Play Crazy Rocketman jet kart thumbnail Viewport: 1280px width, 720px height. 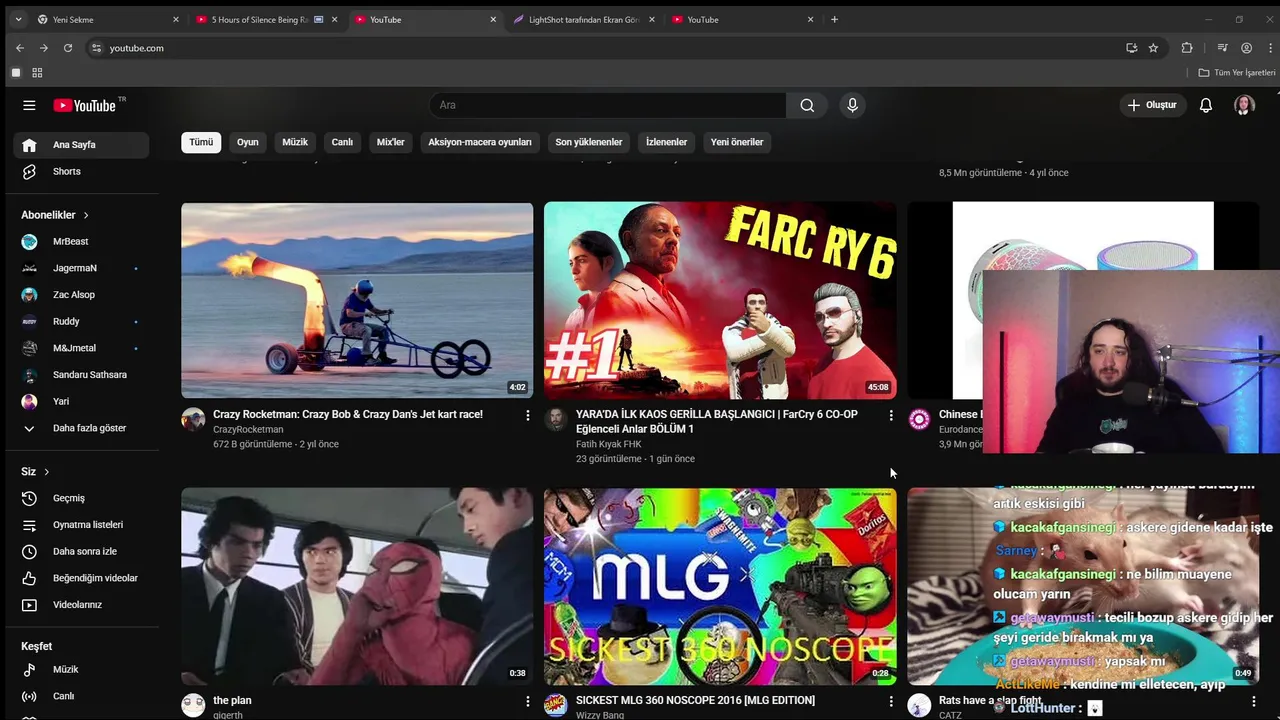click(x=357, y=300)
